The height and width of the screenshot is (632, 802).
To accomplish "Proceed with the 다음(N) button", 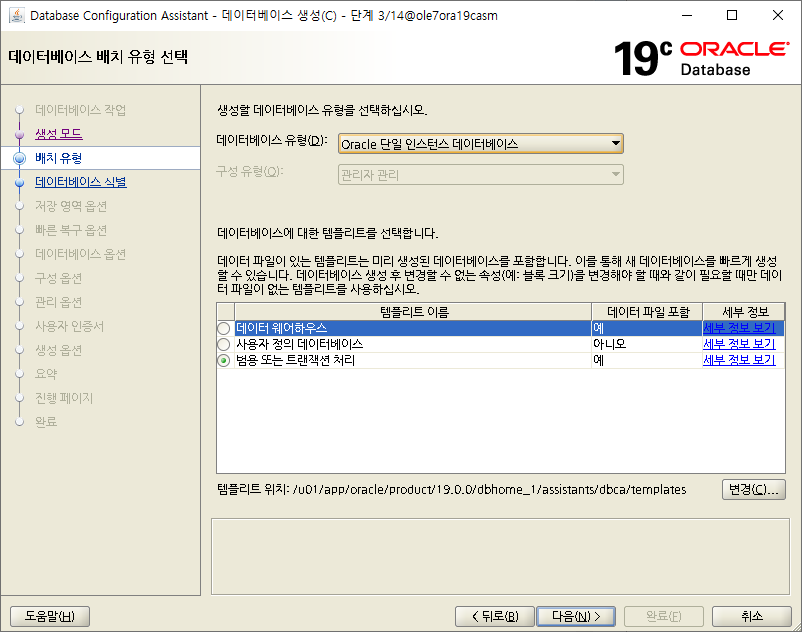I will (x=576, y=616).
